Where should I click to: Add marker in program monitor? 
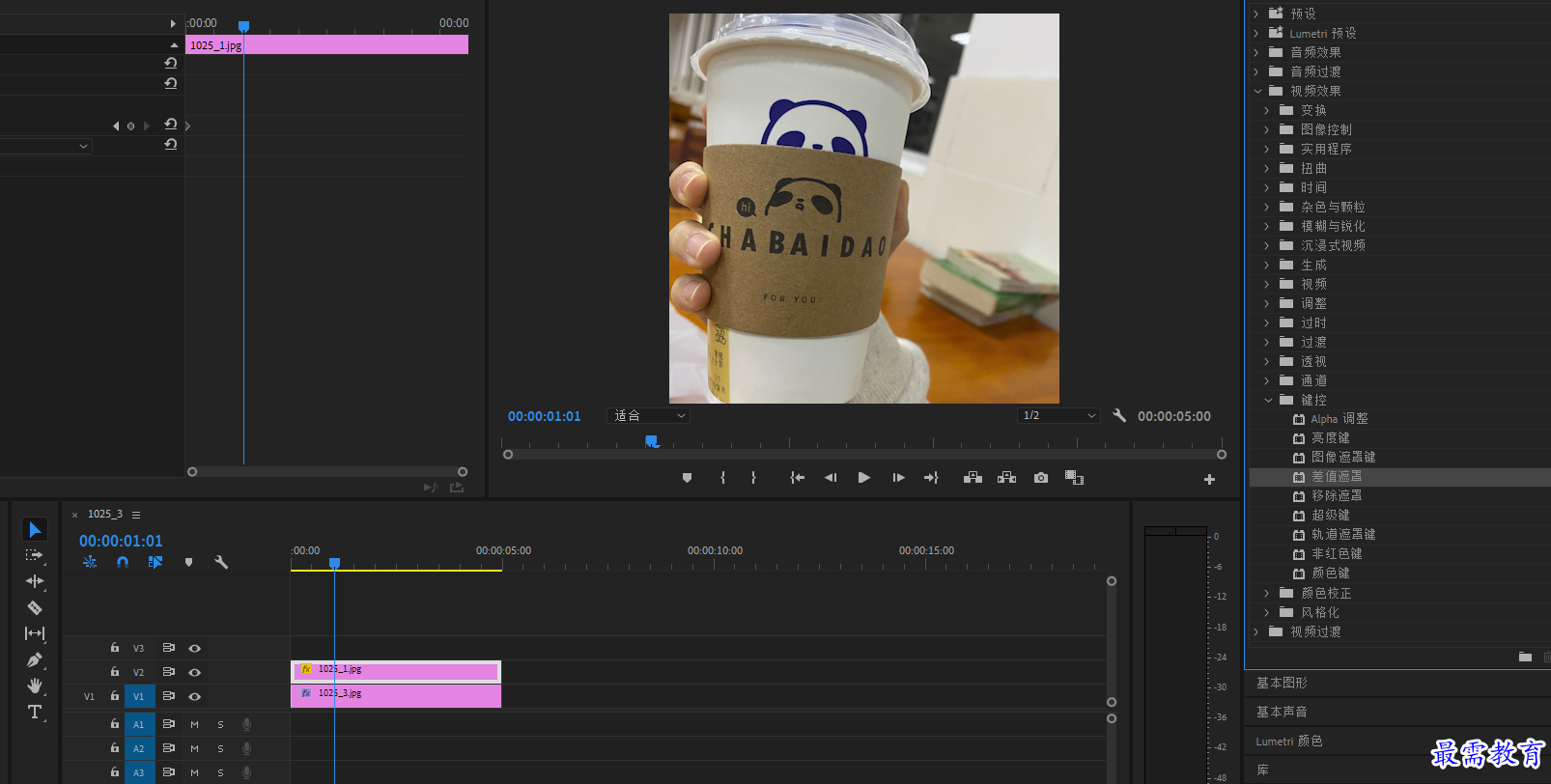687,478
